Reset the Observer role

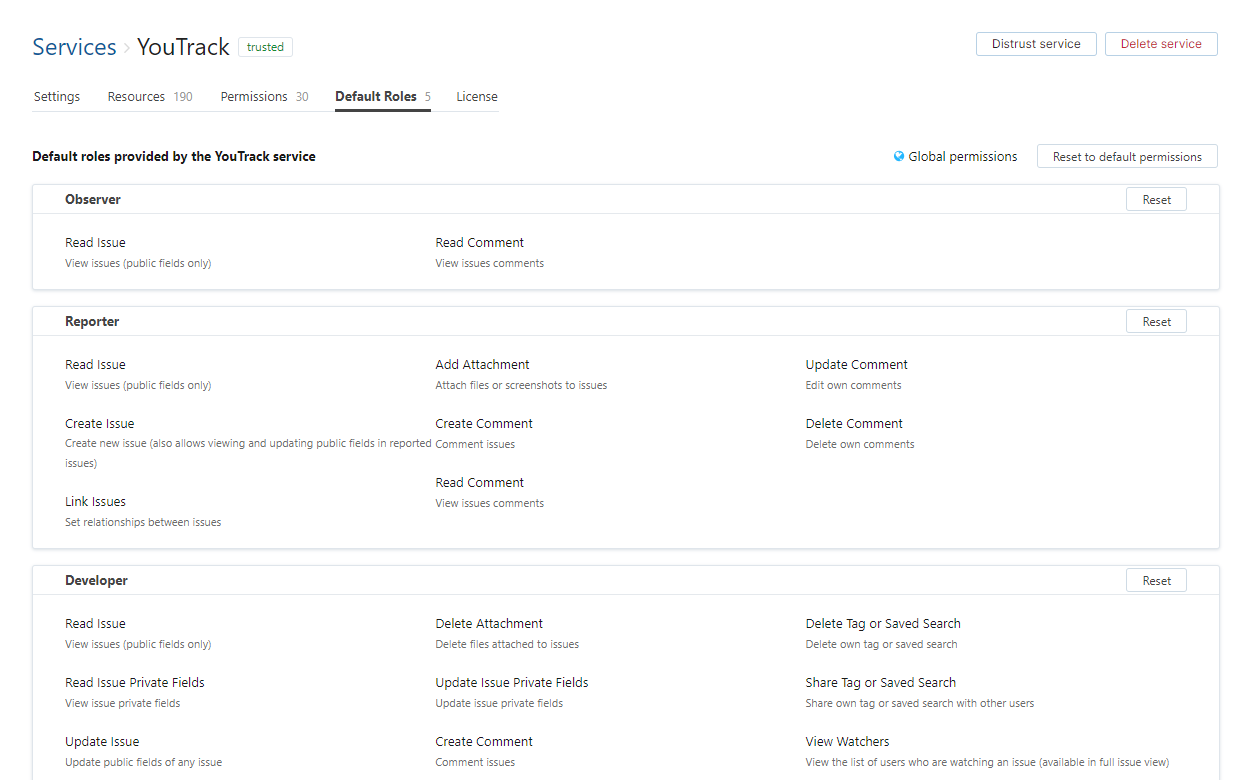tap(1156, 200)
